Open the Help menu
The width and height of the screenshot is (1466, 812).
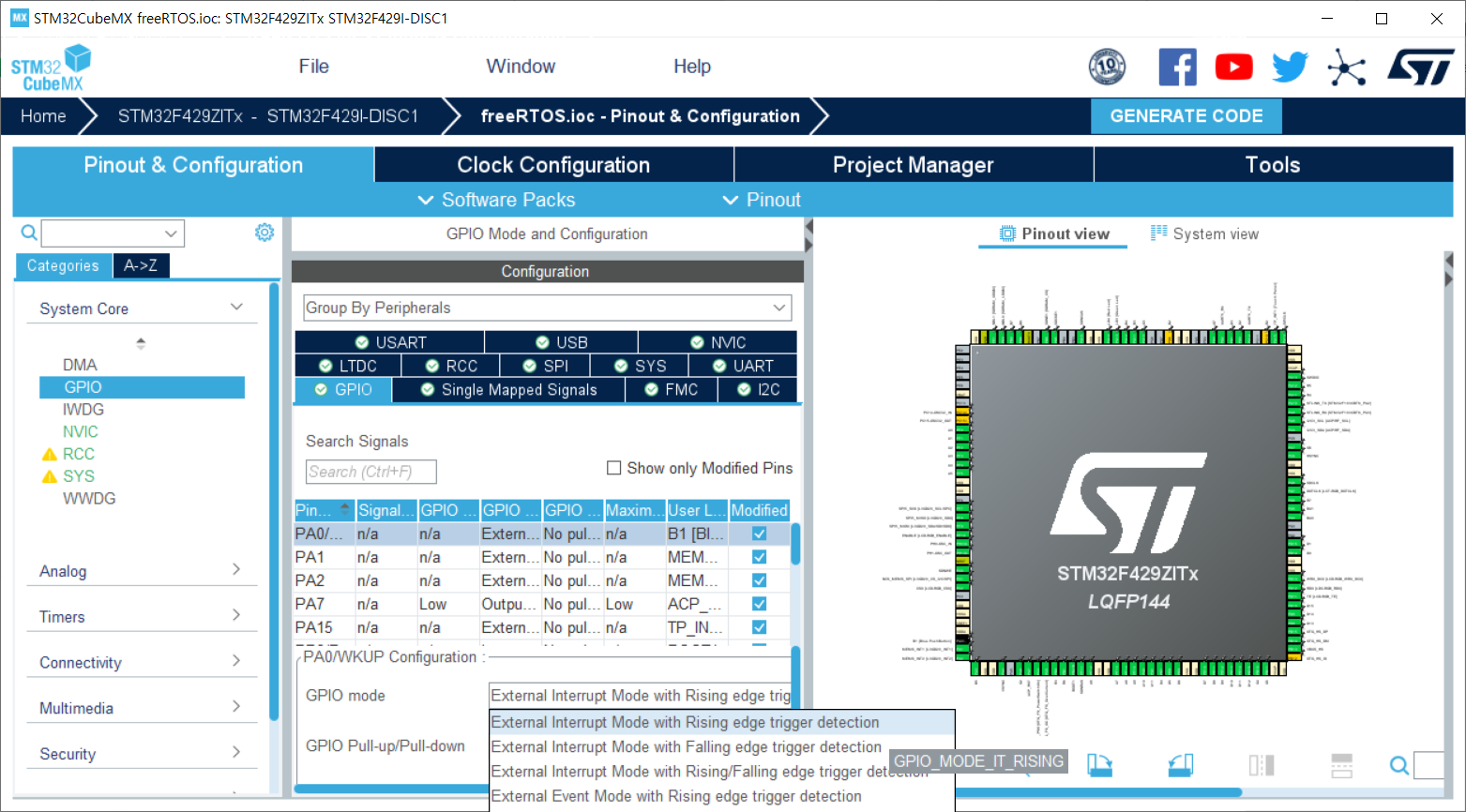tap(692, 67)
